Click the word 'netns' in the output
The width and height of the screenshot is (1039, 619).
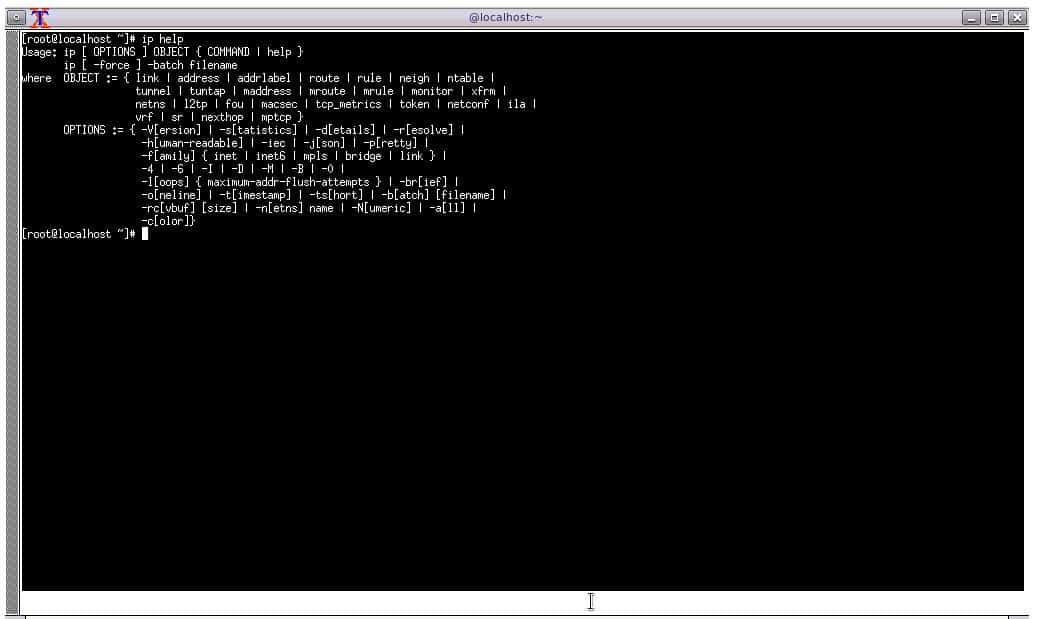[x=150, y=104]
